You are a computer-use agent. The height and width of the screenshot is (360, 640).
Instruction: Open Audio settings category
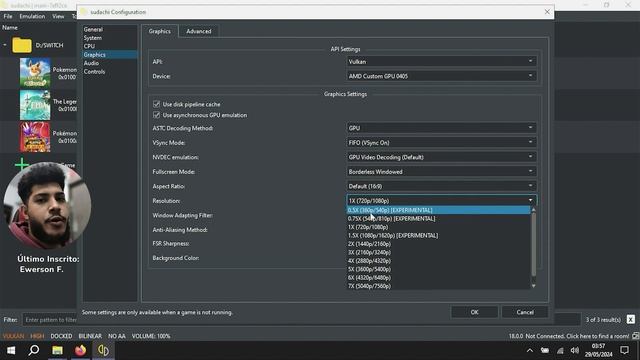click(91, 63)
